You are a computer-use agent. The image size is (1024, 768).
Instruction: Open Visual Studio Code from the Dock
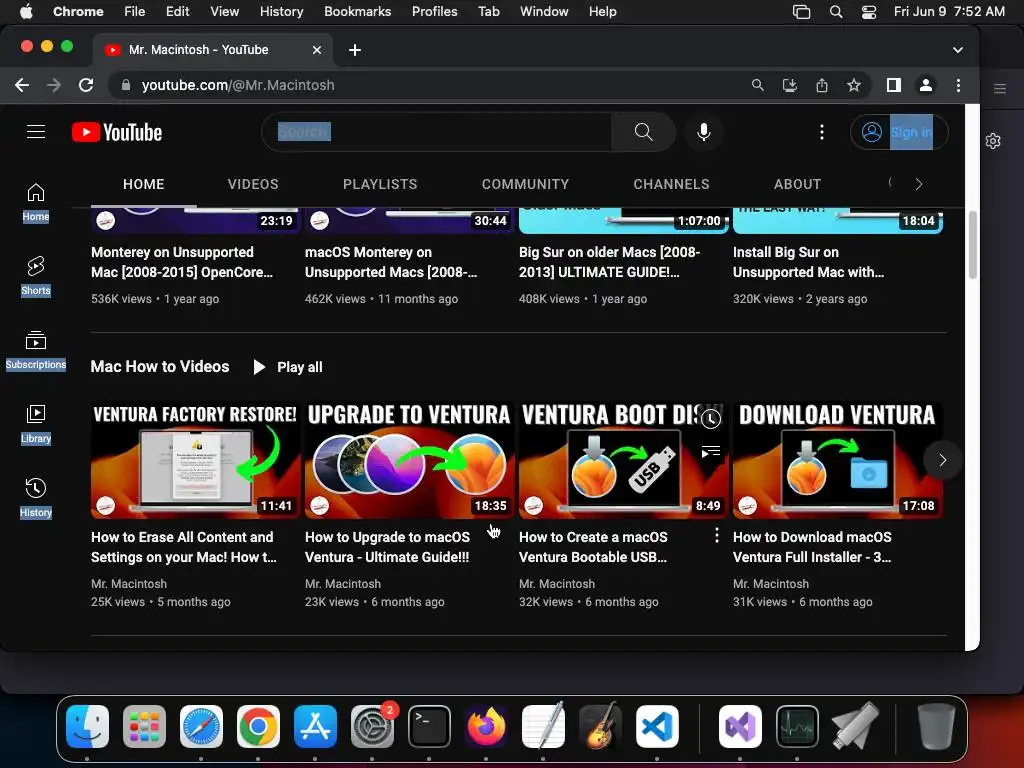tap(657, 726)
